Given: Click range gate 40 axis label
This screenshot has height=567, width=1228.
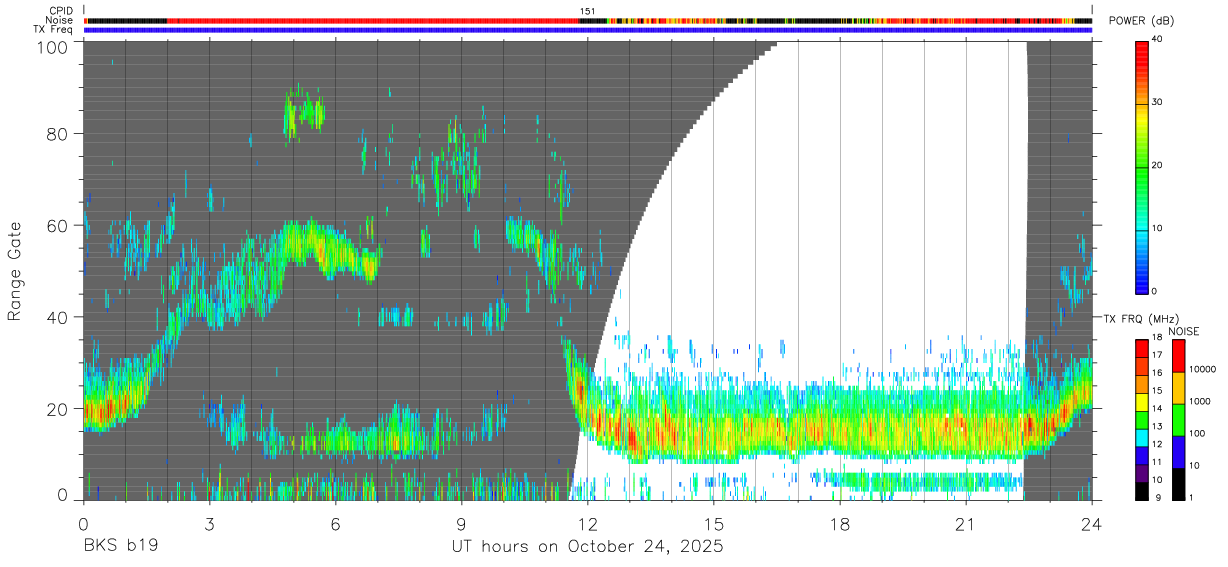Looking at the screenshot, I should point(58,318).
